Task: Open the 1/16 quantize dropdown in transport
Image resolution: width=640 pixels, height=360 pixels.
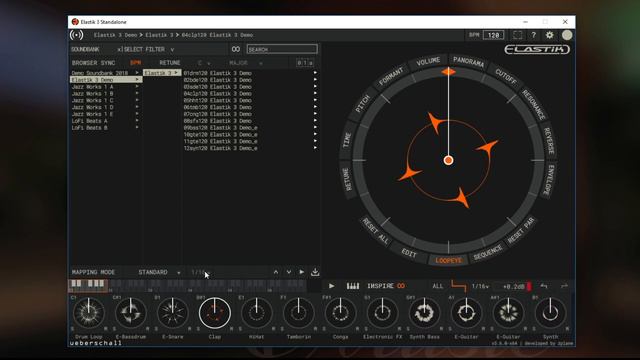Action: [x=480, y=286]
